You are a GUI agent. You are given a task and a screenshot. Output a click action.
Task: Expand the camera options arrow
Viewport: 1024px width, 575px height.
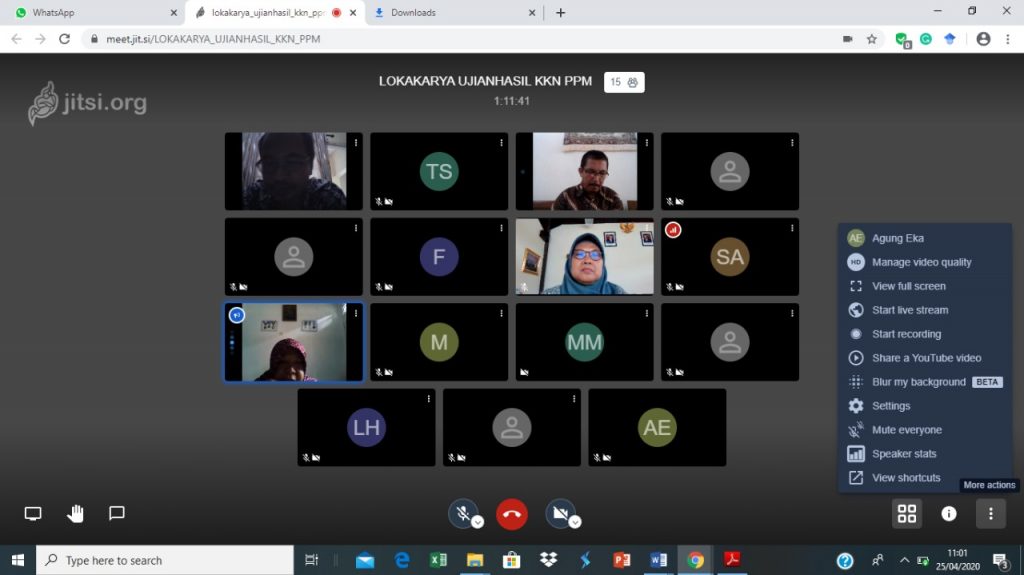pos(575,522)
